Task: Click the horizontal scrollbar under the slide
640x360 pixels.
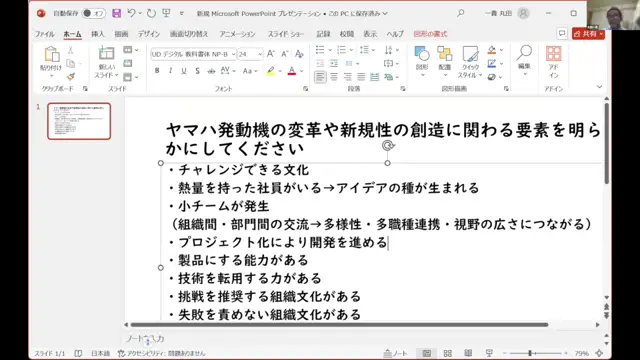Action: tap(339, 325)
